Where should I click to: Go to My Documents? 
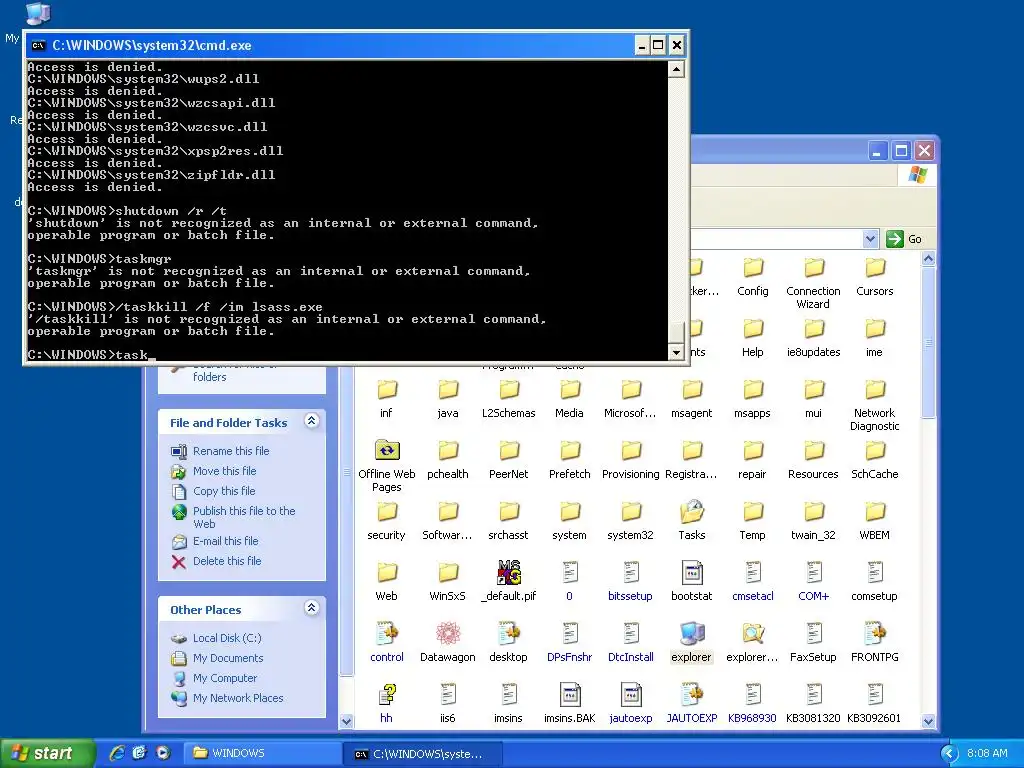[x=228, y=658]
